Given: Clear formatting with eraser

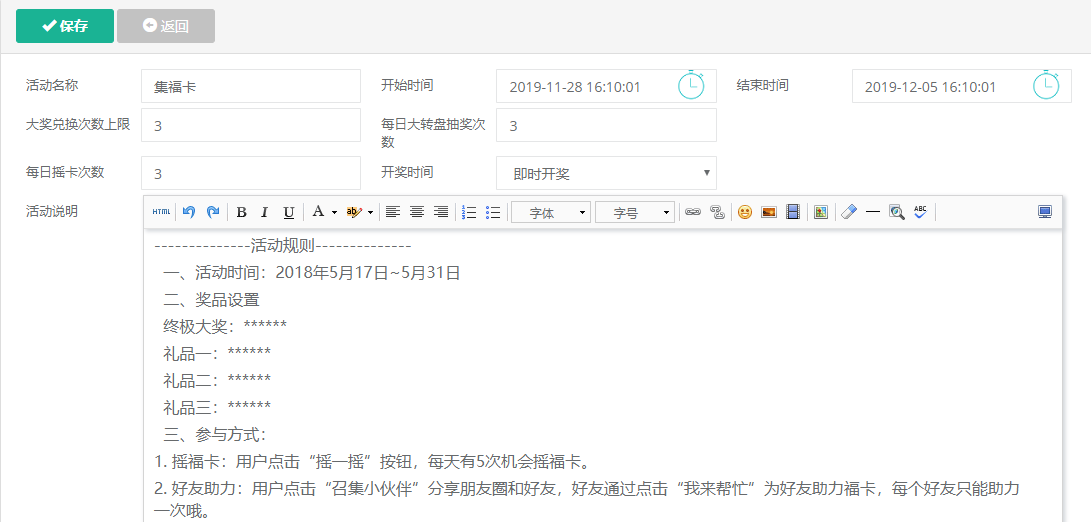Looking at the screenshot, I should 848,212.
